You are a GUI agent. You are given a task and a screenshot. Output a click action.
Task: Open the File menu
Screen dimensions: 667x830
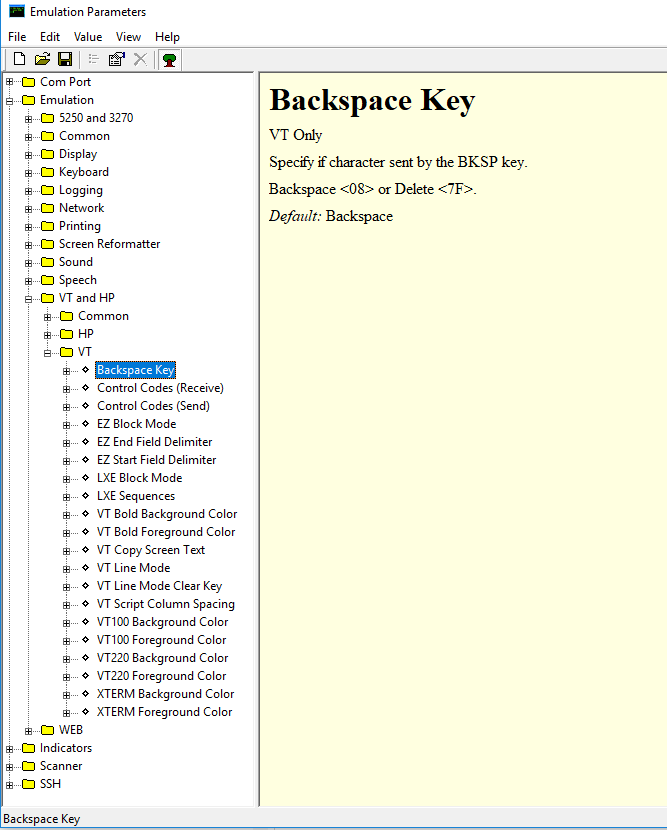17,37
